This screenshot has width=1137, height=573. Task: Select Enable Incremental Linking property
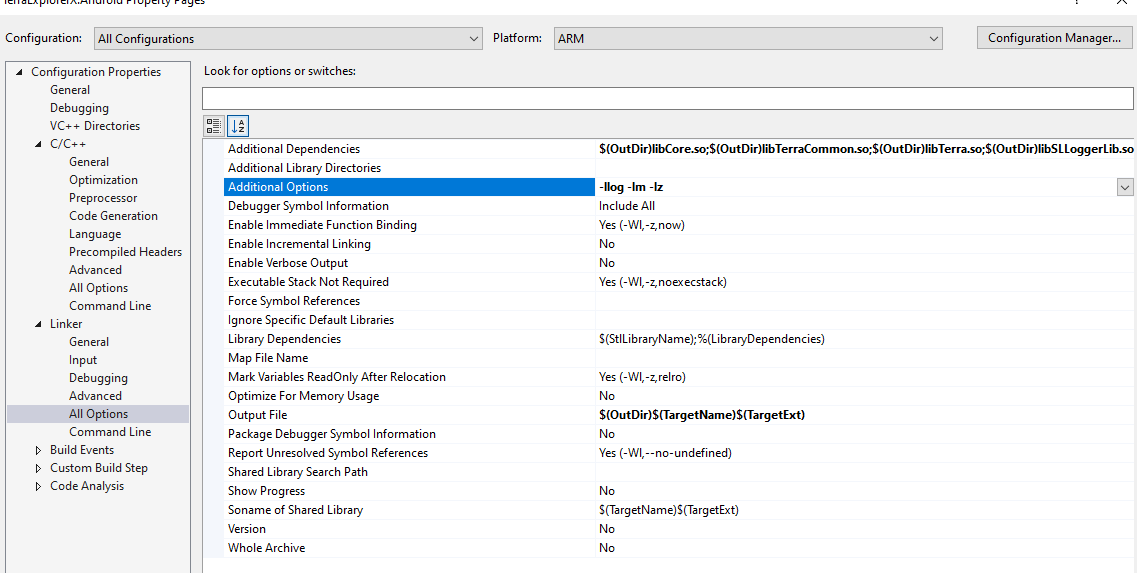tap(299, 244)
